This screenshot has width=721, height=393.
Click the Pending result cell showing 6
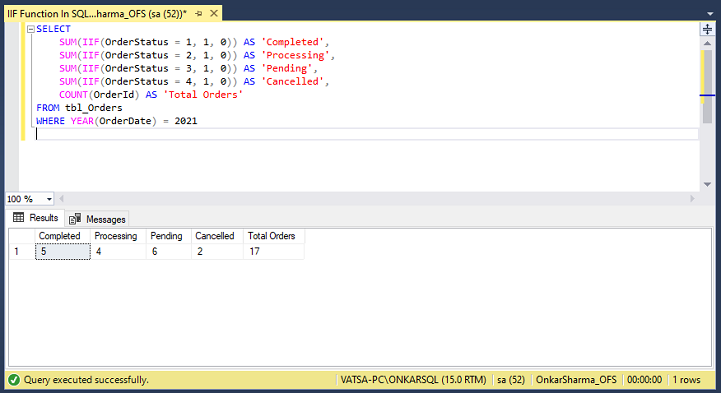tap(168, 251)
